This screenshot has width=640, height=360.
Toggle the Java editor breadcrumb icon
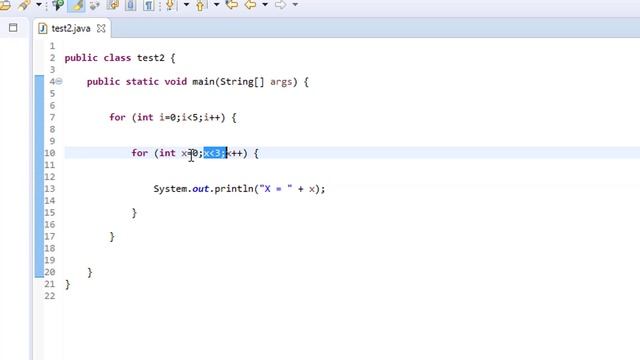[58, 5]
